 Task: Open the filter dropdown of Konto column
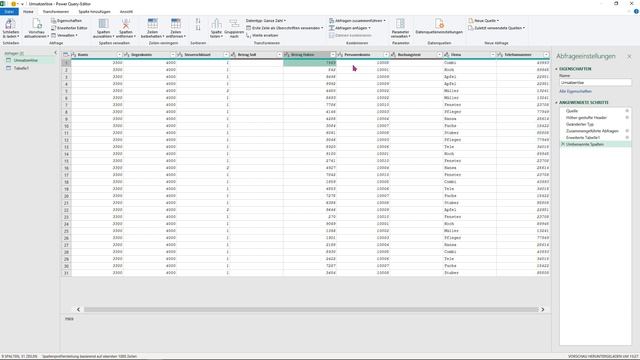[x=120, y=55]
